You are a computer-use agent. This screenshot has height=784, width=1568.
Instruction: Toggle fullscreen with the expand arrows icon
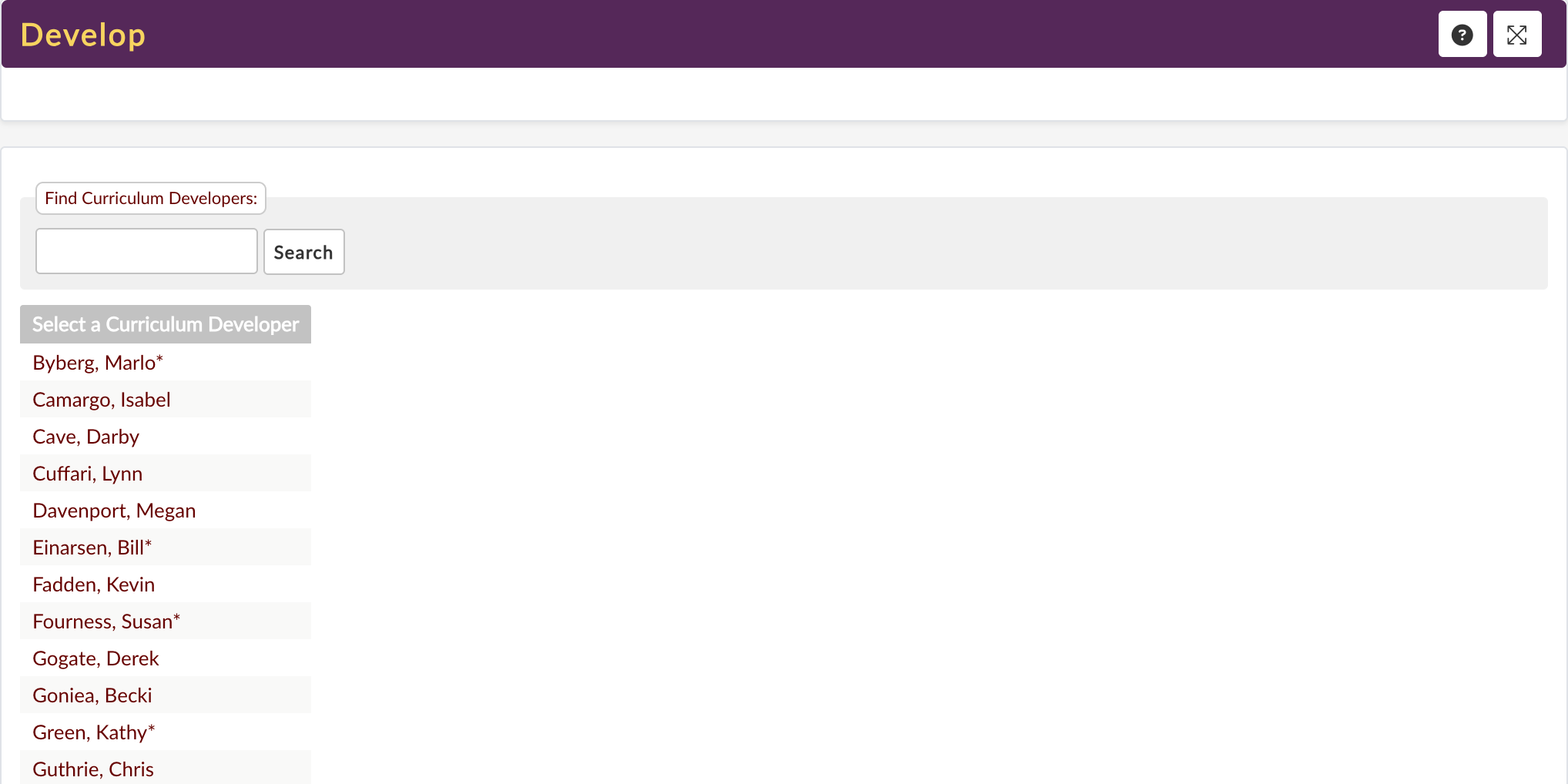[1517, 35]
